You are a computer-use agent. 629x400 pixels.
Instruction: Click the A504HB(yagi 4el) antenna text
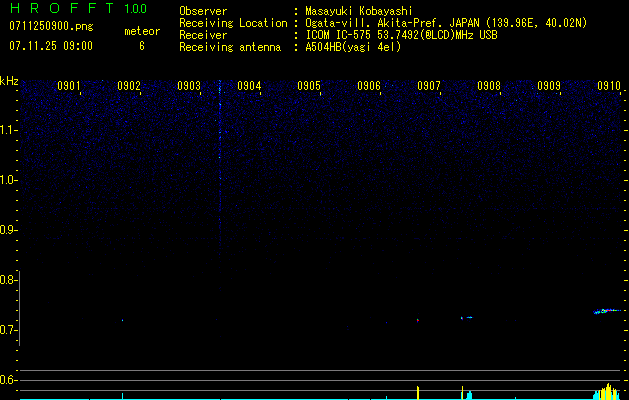[353, 47]
